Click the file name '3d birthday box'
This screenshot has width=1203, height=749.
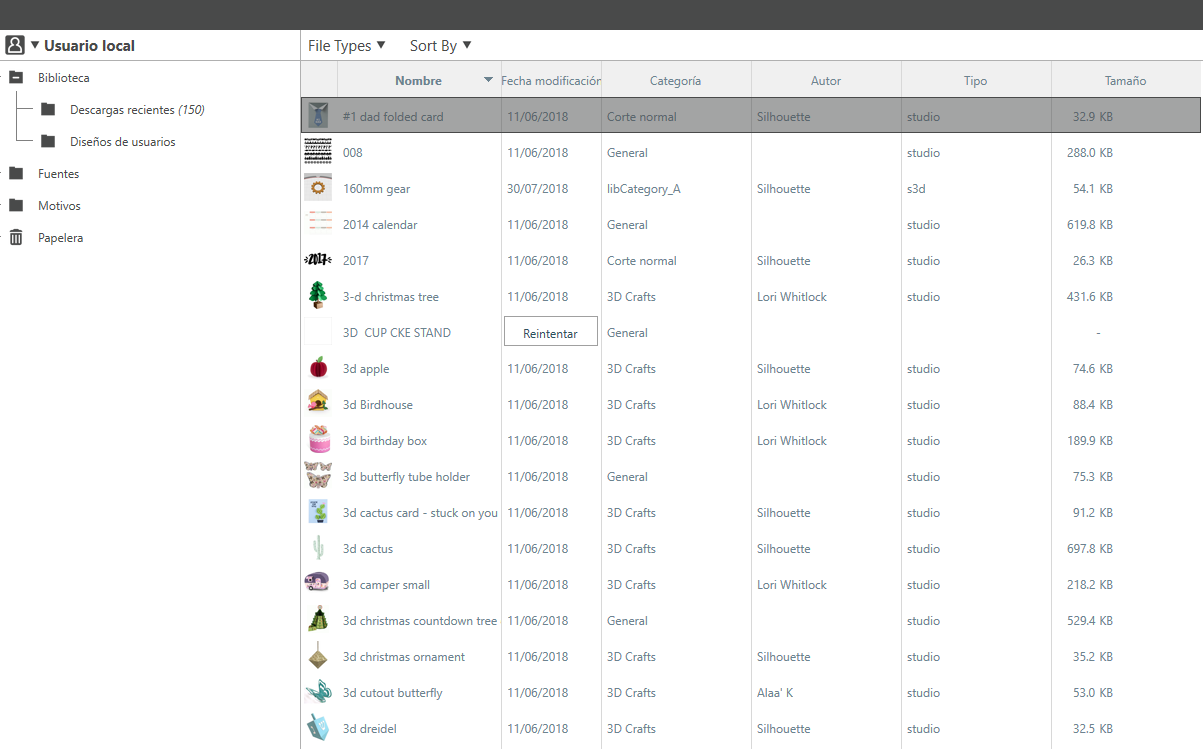click(385, 441)
